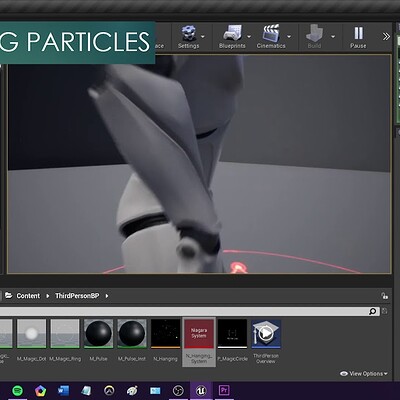This screenshot has height=400, width=400.
Task: Open Spotify from the taskbar
Action: pos(17,391)
